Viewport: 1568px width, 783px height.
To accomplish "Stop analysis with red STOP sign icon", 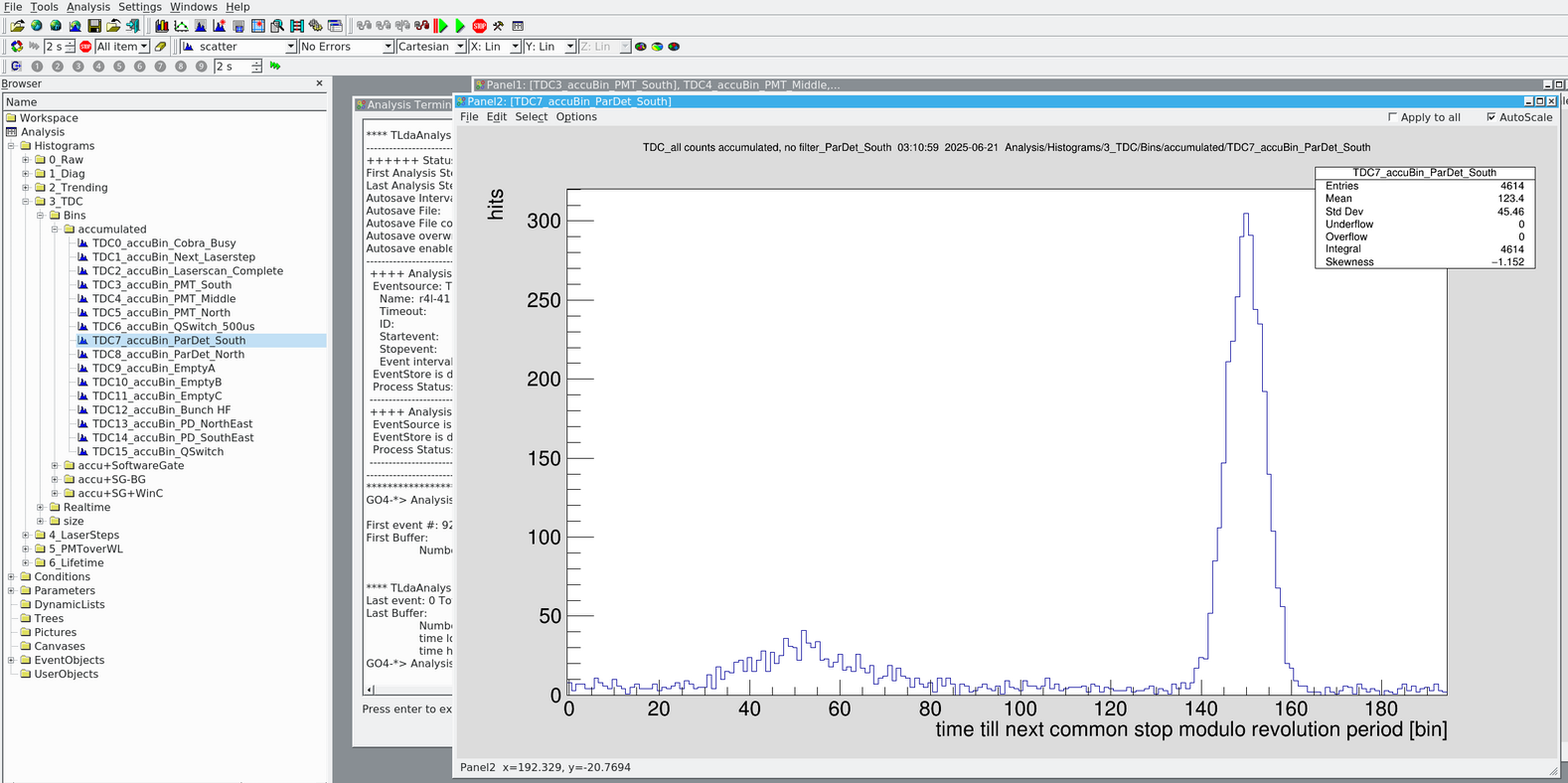I will point(479,26).
